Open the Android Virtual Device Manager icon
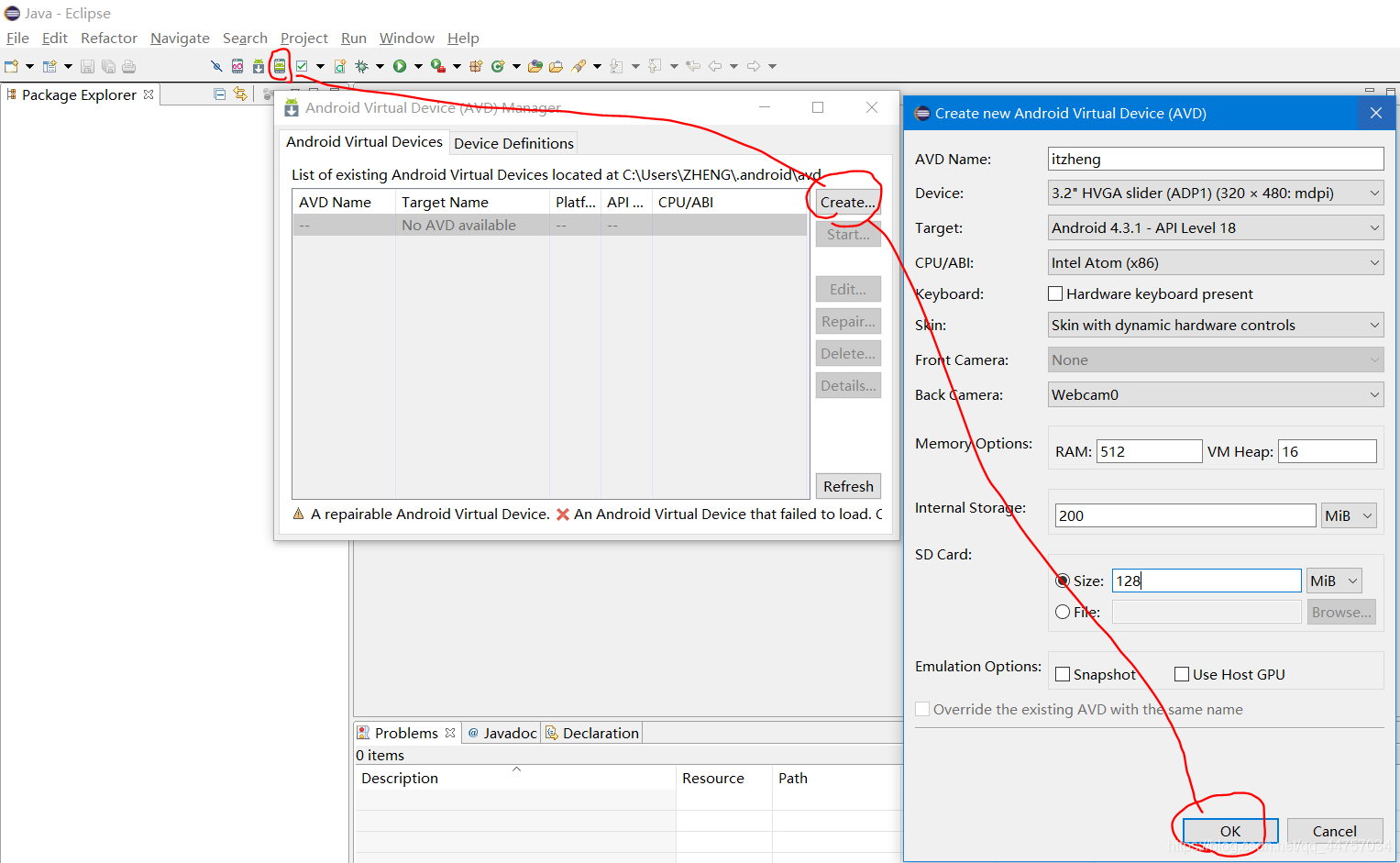1400x863 pixels. pos(280,66)
